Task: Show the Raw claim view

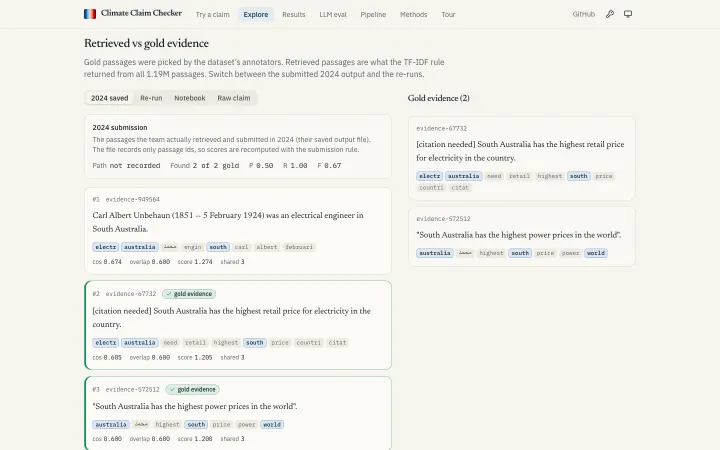Action: pos(234,98)
